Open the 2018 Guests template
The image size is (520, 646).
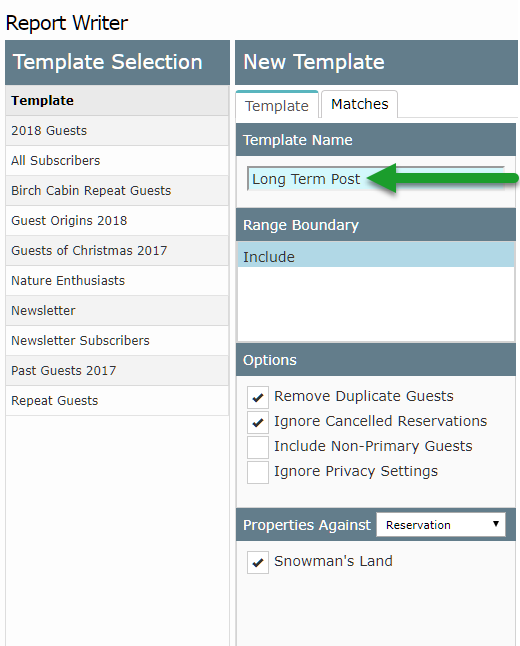(x=117, y=131)
